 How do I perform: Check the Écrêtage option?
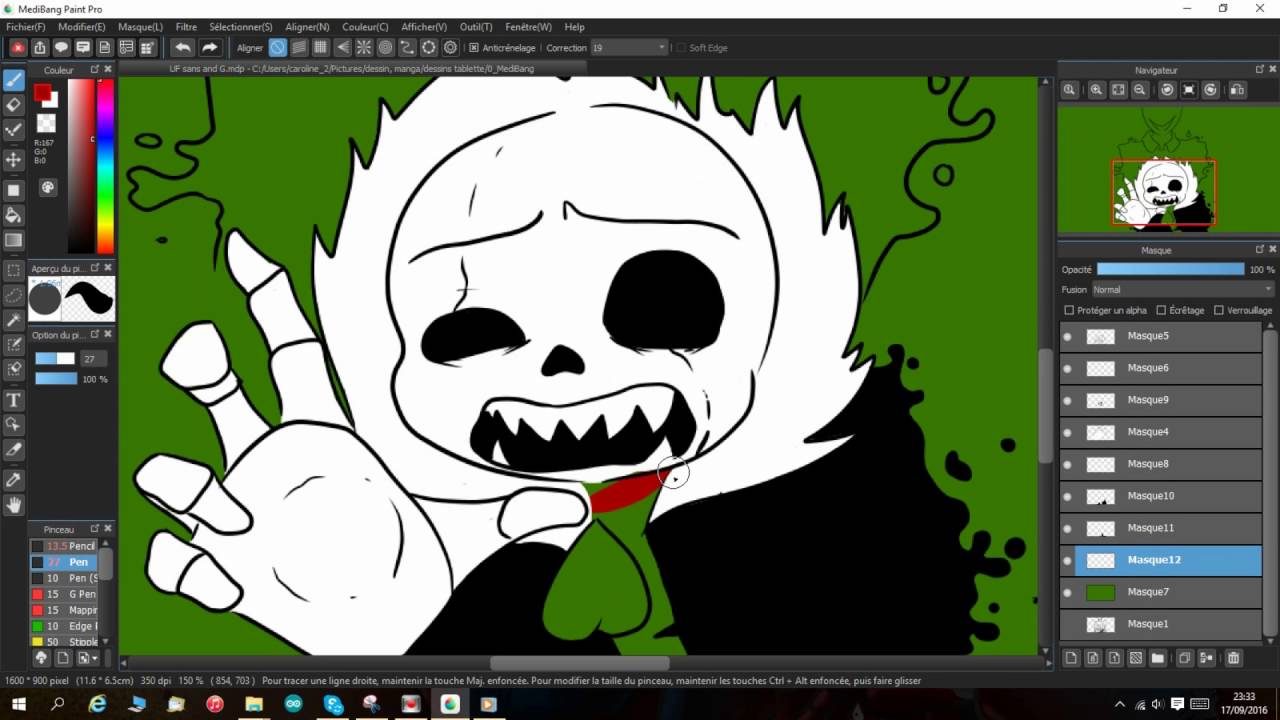click(1161, 310)
